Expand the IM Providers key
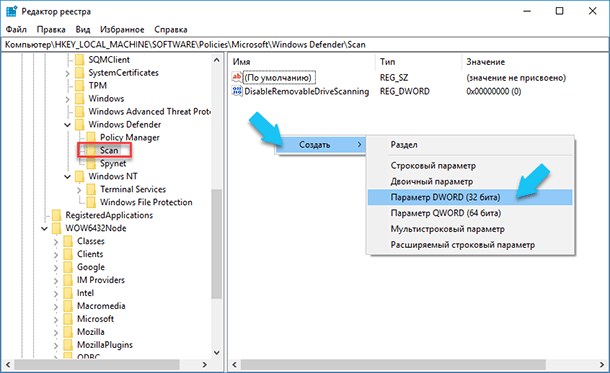Screen dimensions: 610x373 coord(56,280)
